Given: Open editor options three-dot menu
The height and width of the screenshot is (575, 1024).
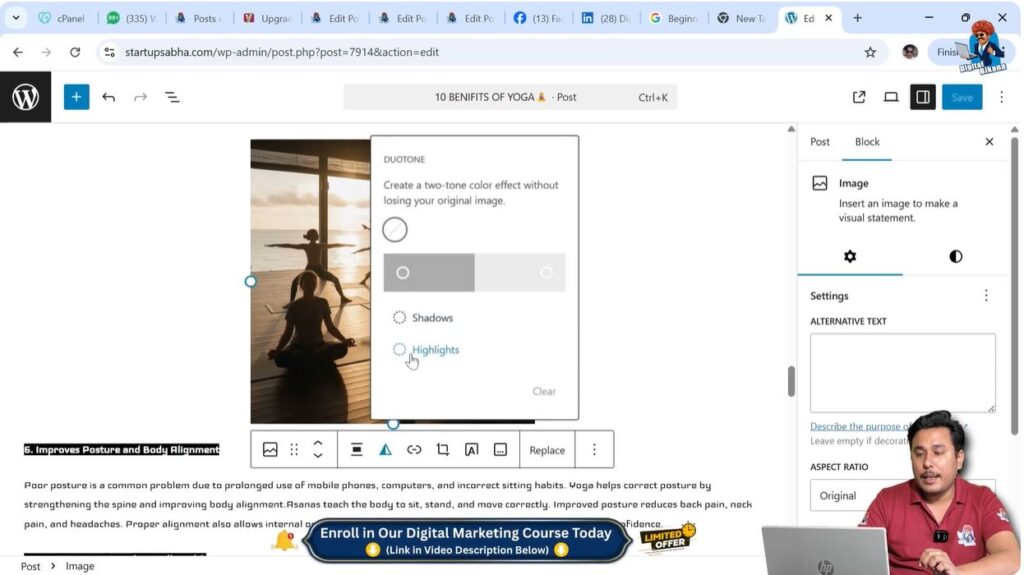Looking at the screenshot, I should click(x=1002, y=97).
